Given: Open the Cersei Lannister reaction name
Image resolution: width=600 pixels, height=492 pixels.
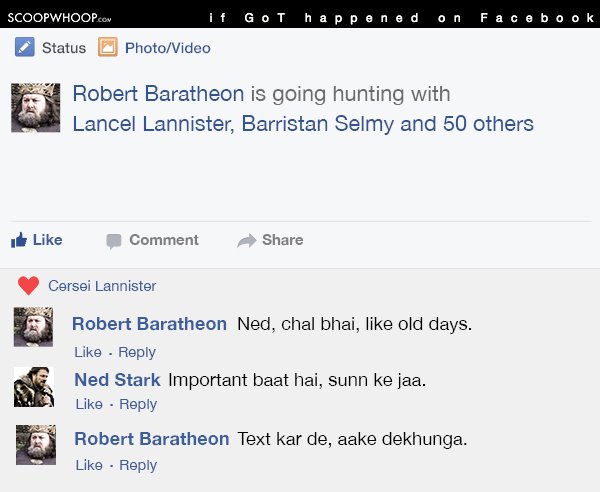Looking at the screenshot, I should coord(102,286).
